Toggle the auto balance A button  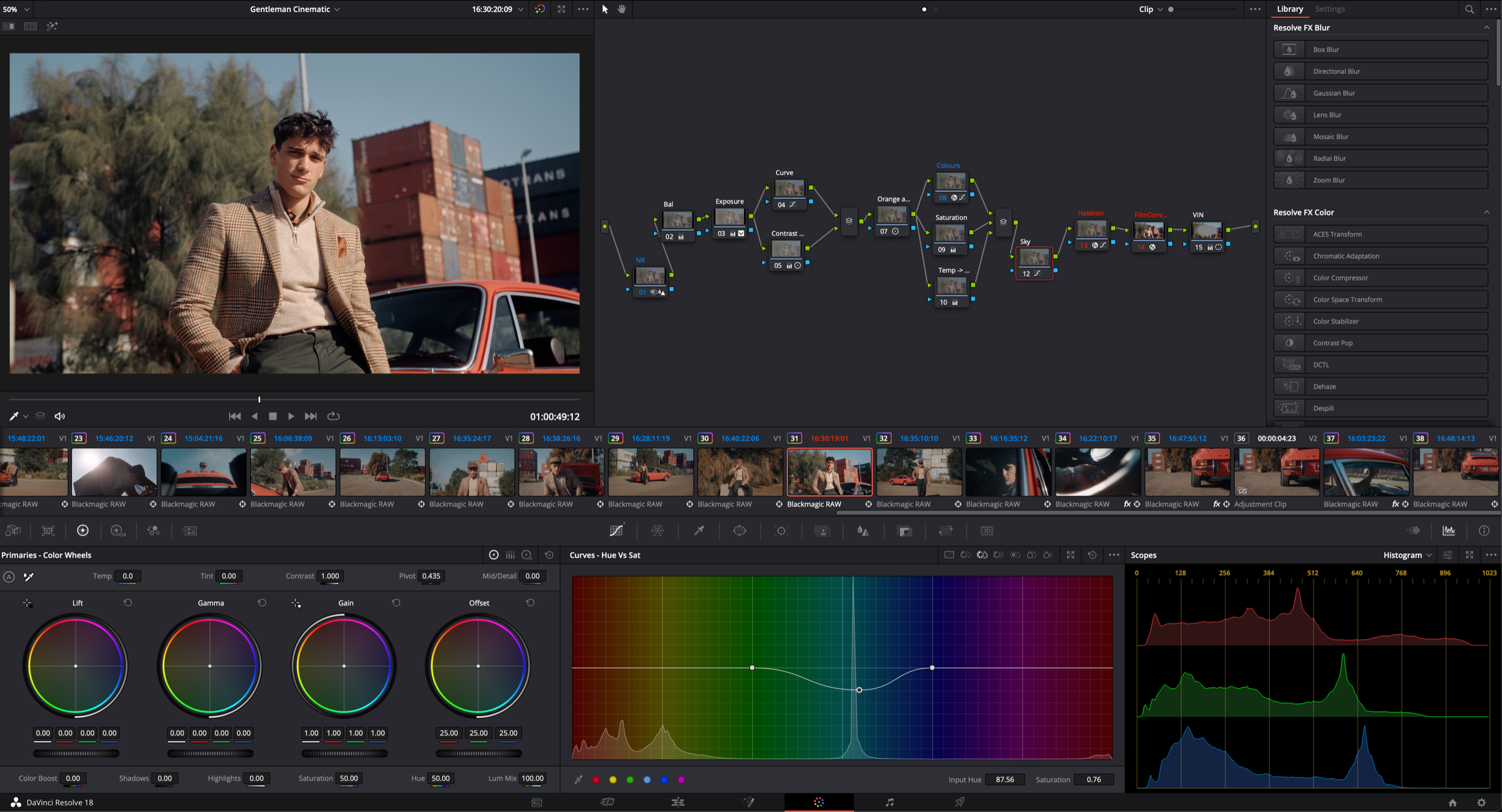click(x=9, y=577)
